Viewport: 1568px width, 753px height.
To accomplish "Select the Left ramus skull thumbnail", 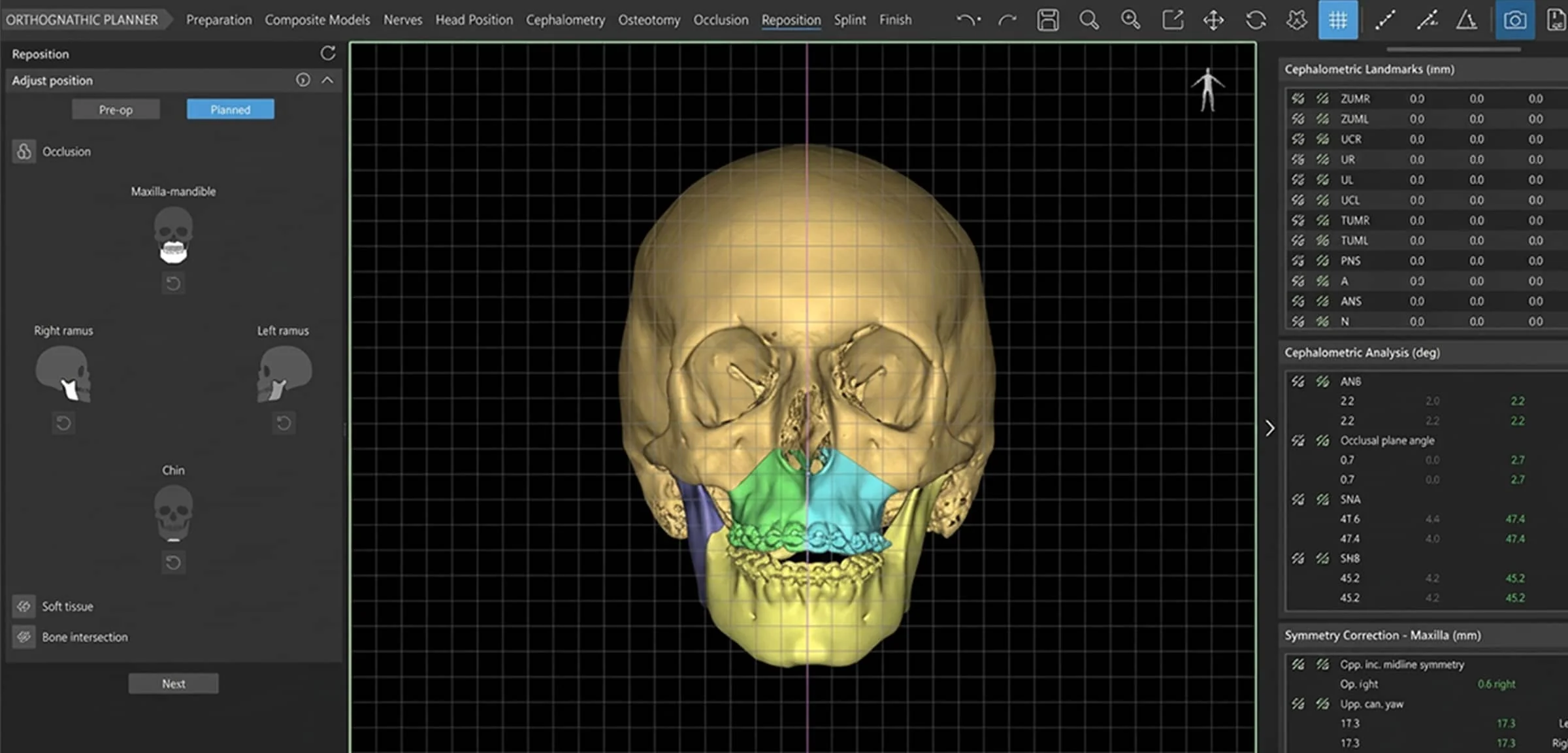I will coord(284,374).
